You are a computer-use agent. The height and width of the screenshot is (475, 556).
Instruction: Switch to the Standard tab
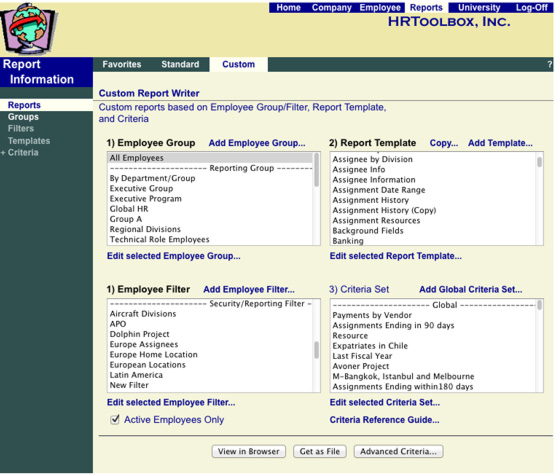coord(180,65)
